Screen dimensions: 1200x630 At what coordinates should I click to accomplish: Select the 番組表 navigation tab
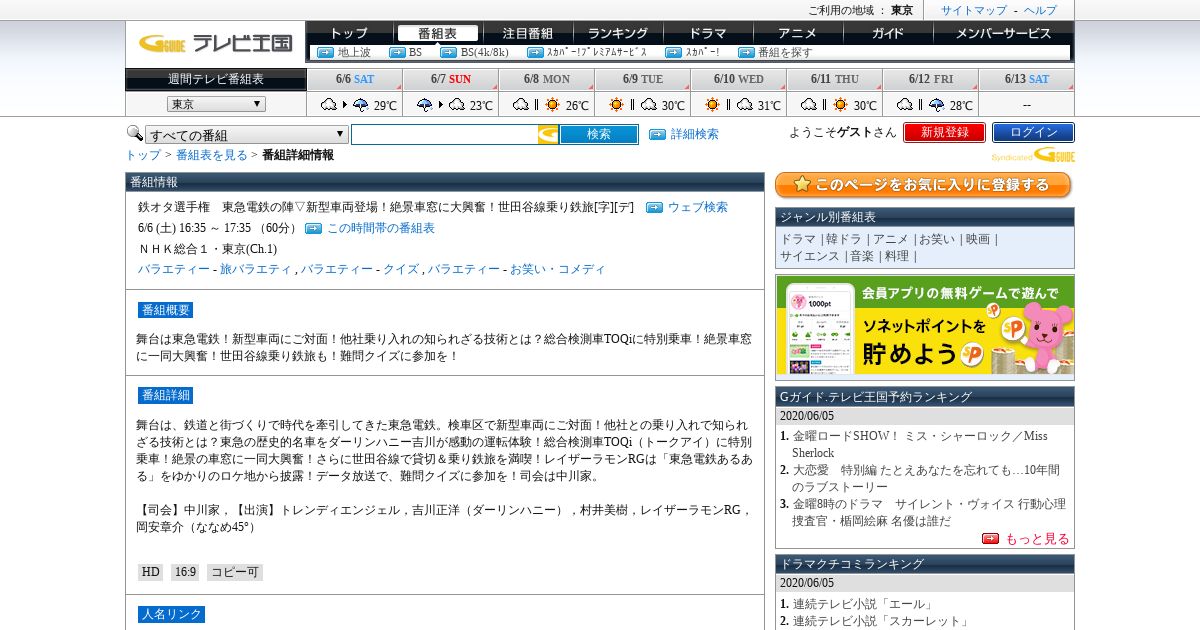pos(437,33)
